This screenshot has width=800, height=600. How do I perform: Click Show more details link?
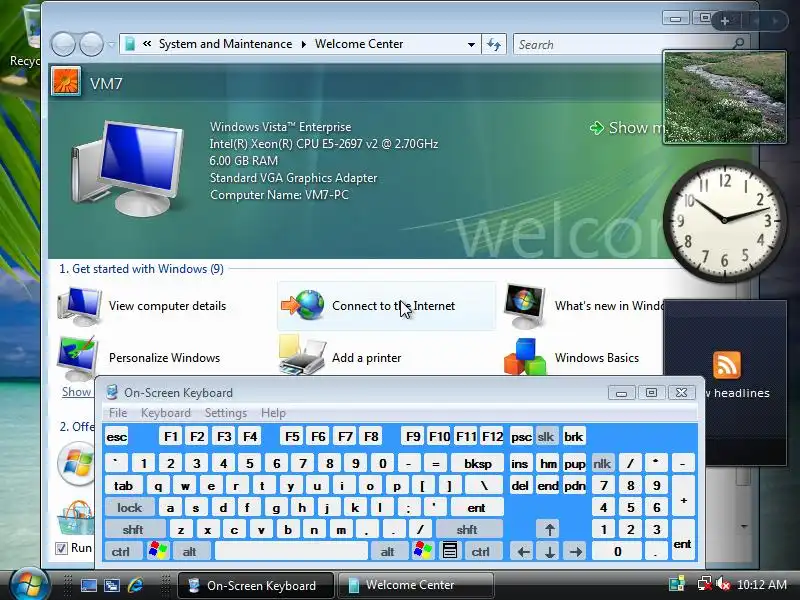(628, 128)
